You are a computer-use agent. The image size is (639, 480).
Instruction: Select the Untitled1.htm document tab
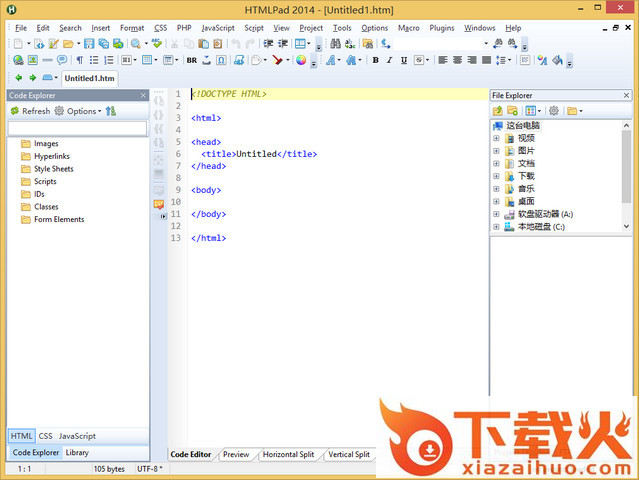point(90,78)
